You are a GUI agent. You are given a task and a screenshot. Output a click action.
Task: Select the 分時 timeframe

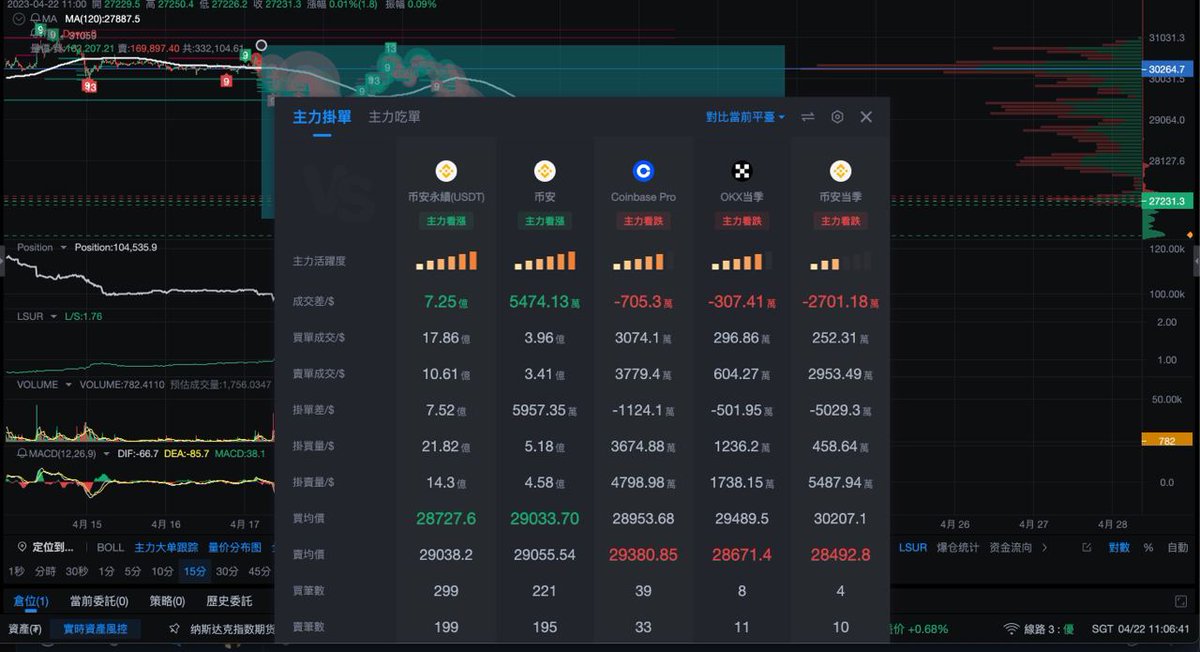pyautogui.click(x=45, y=571)
